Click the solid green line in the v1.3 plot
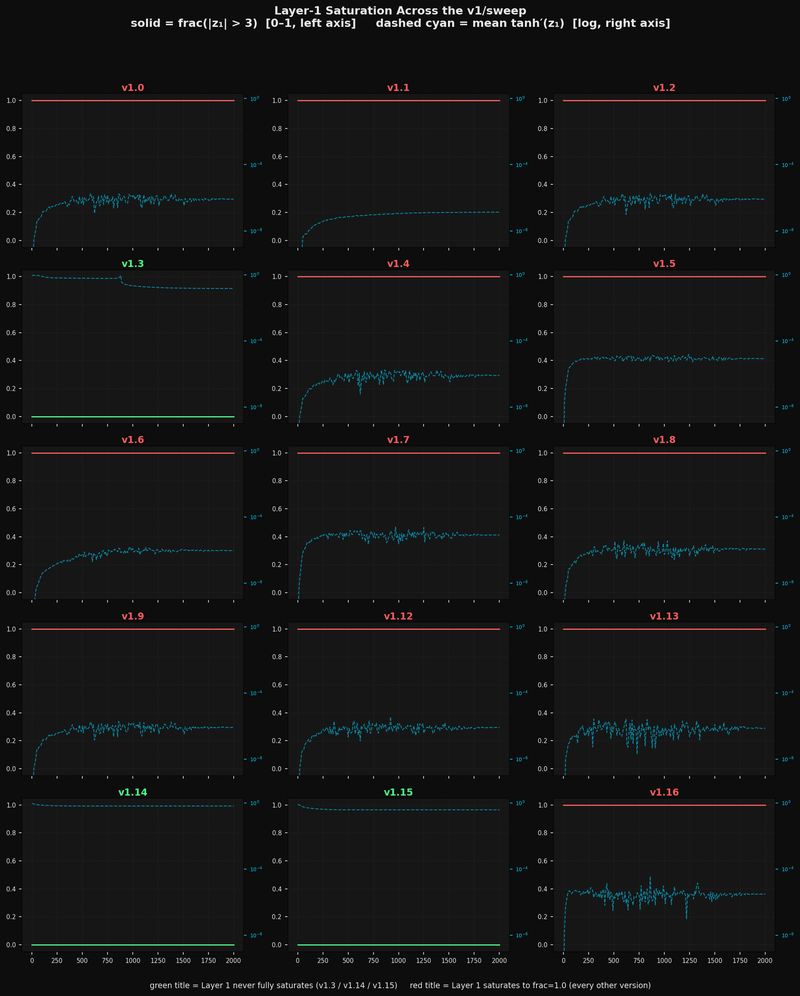This screenshot has height=996, width=800. click(133, 417)
